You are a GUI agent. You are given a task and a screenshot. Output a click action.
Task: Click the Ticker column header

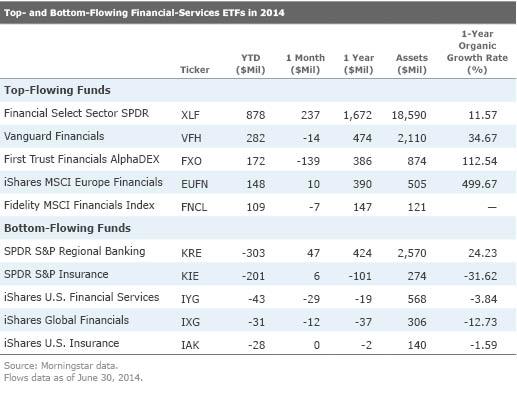pos(195,69)
